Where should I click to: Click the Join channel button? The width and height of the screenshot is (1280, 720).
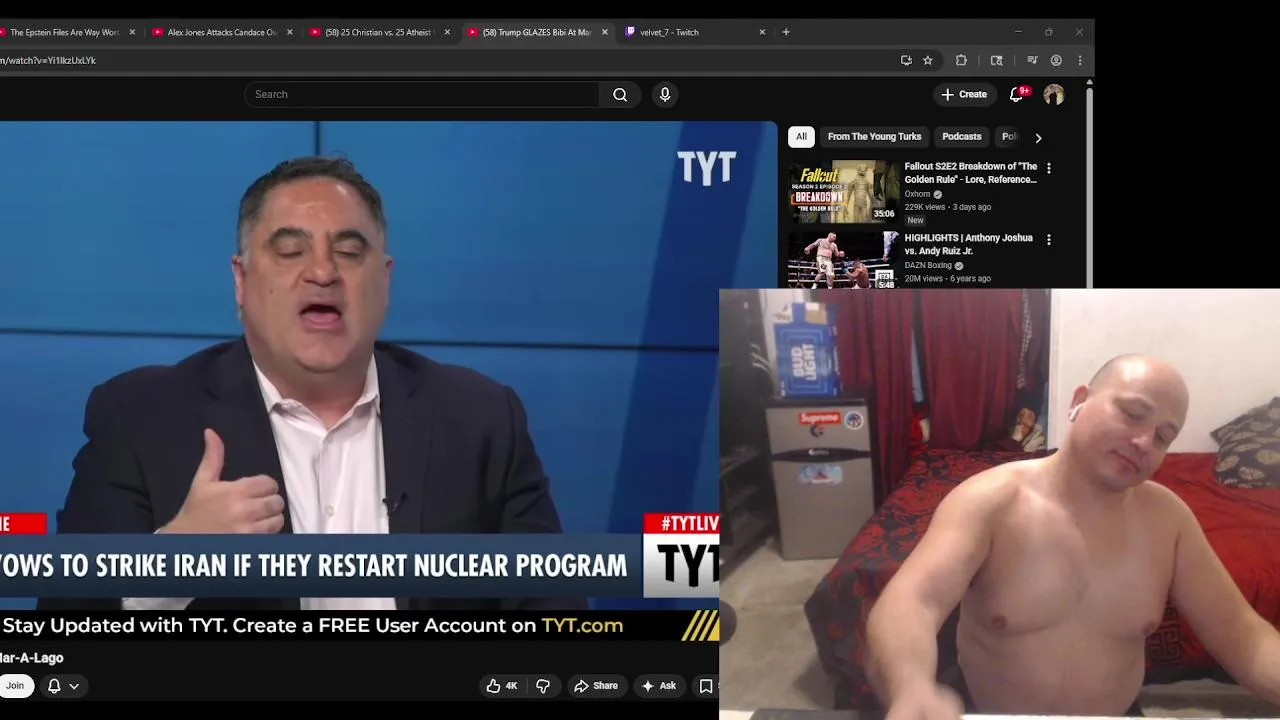point(14,686)
